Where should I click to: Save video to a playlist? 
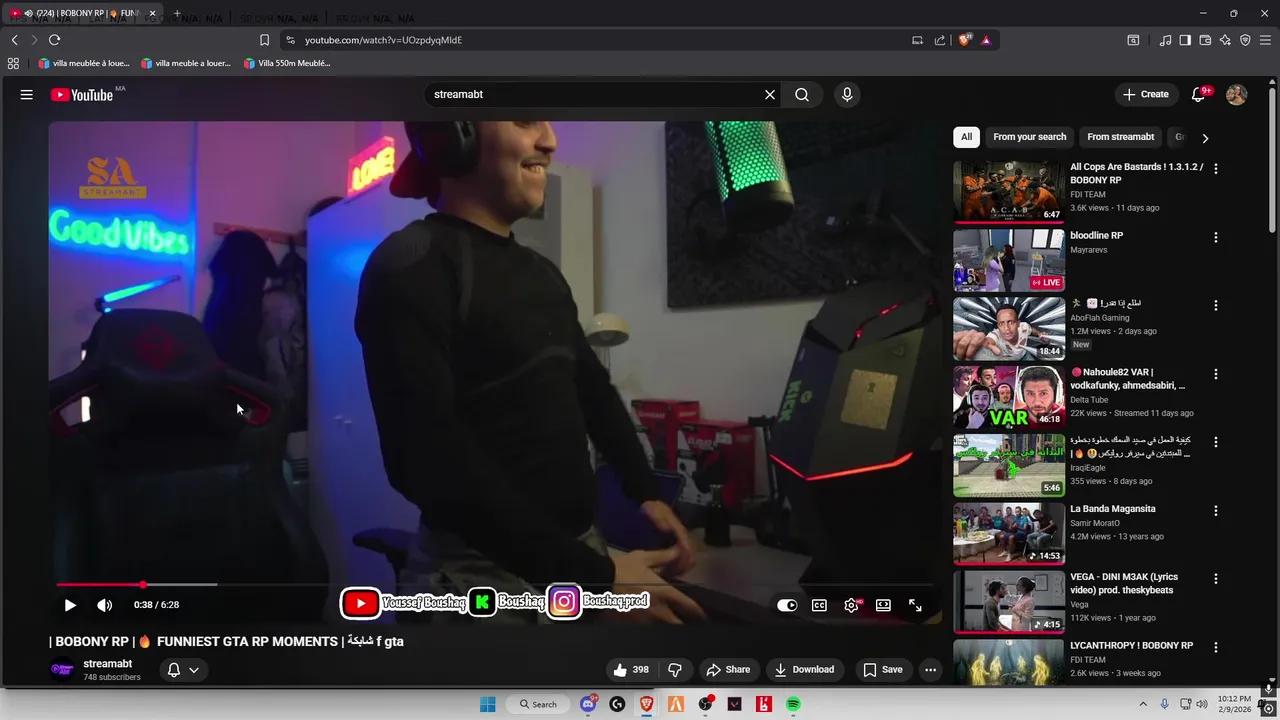(x=883, y=670)
